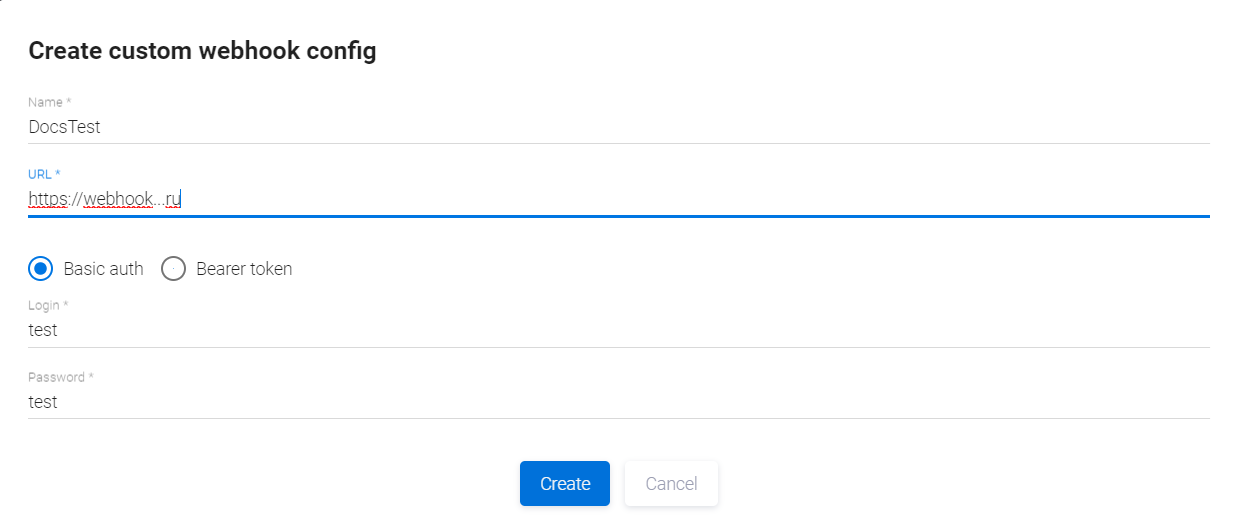Screen dimensions: 1234x522
Task: Cancel the webhook config dialog
Action: 671,484
